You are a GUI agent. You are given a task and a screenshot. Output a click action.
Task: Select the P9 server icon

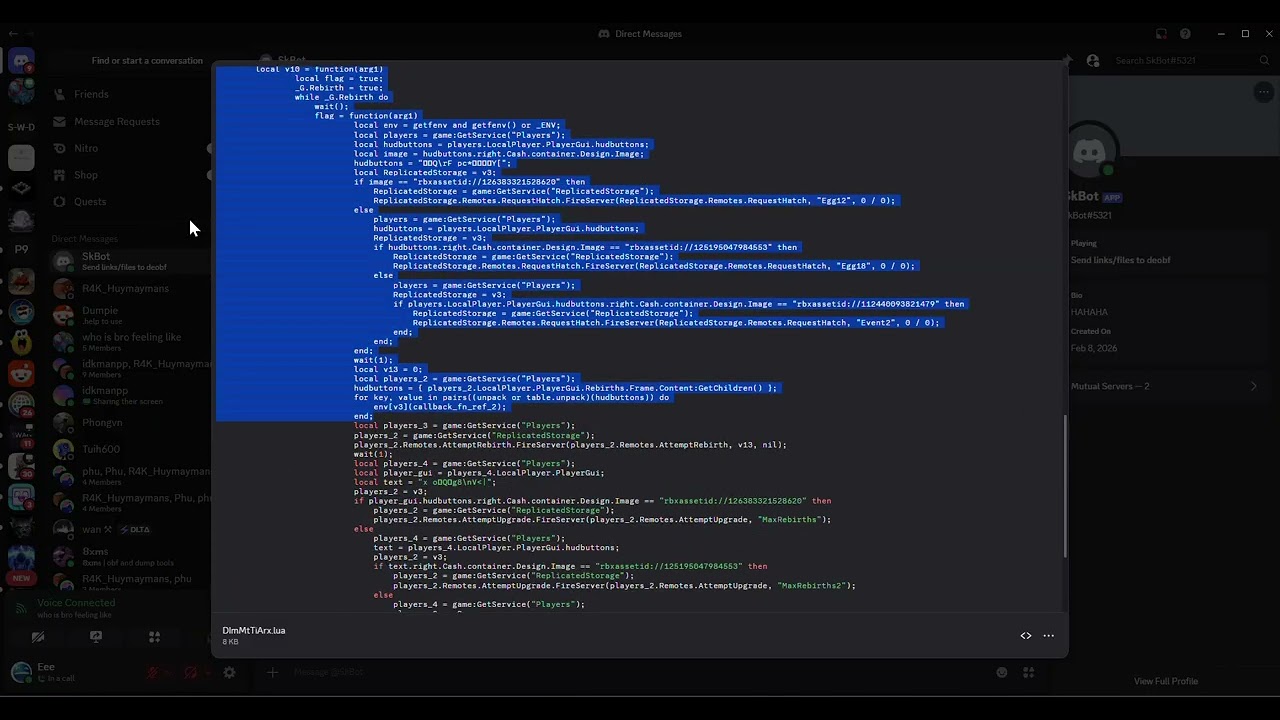[x=21, y=249]
